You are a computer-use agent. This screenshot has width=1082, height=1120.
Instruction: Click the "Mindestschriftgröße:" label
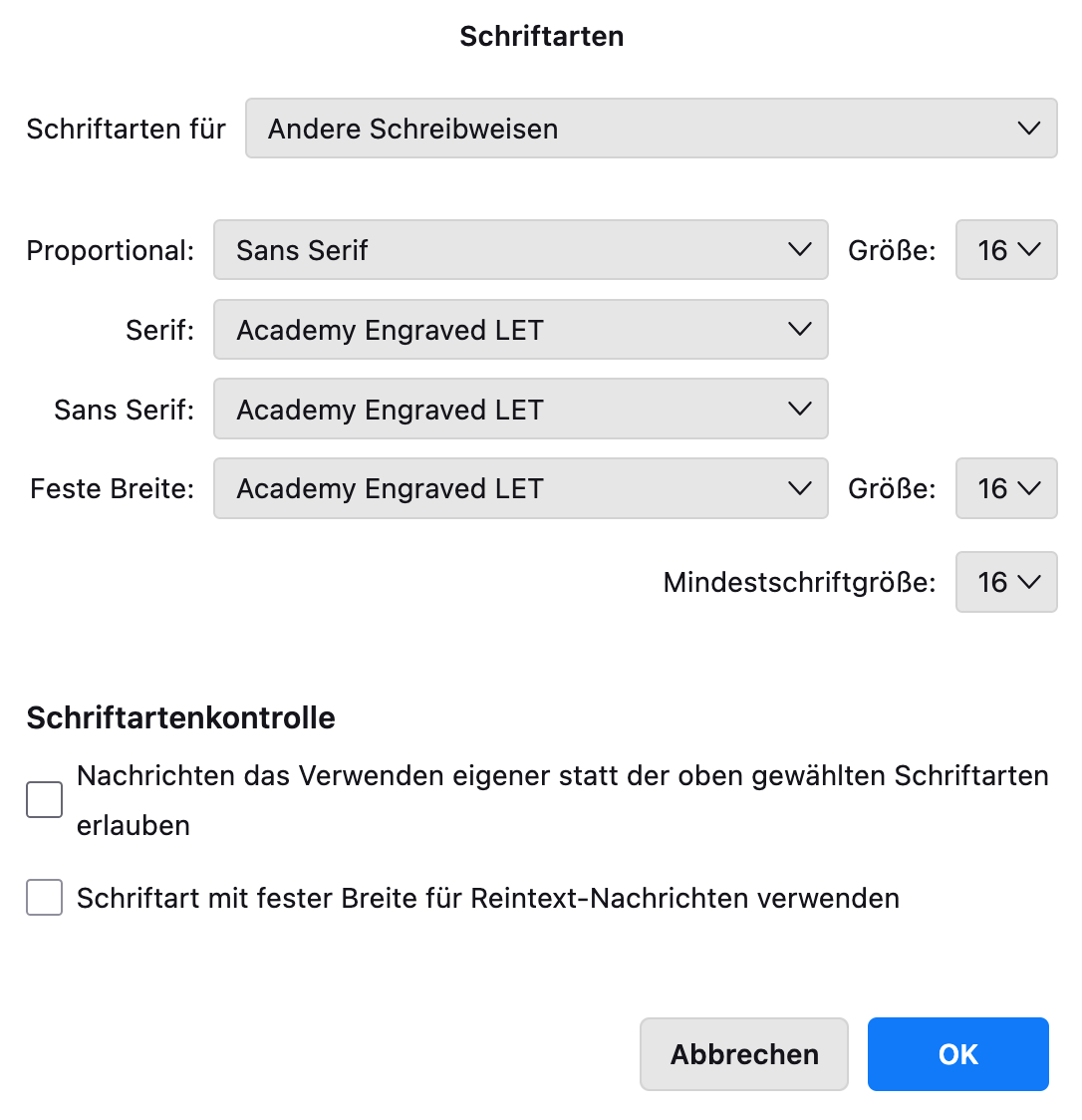pyautogui.click(x=799, y=583)
